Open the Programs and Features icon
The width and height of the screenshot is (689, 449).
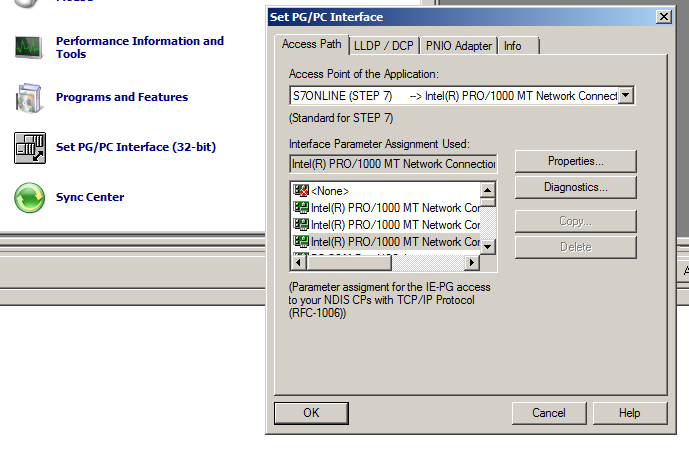(29, 98)
